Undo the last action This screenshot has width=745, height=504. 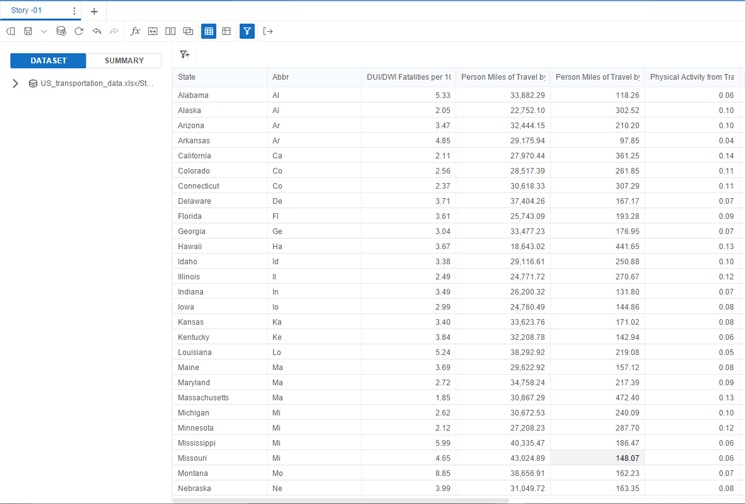pos(97,31)
